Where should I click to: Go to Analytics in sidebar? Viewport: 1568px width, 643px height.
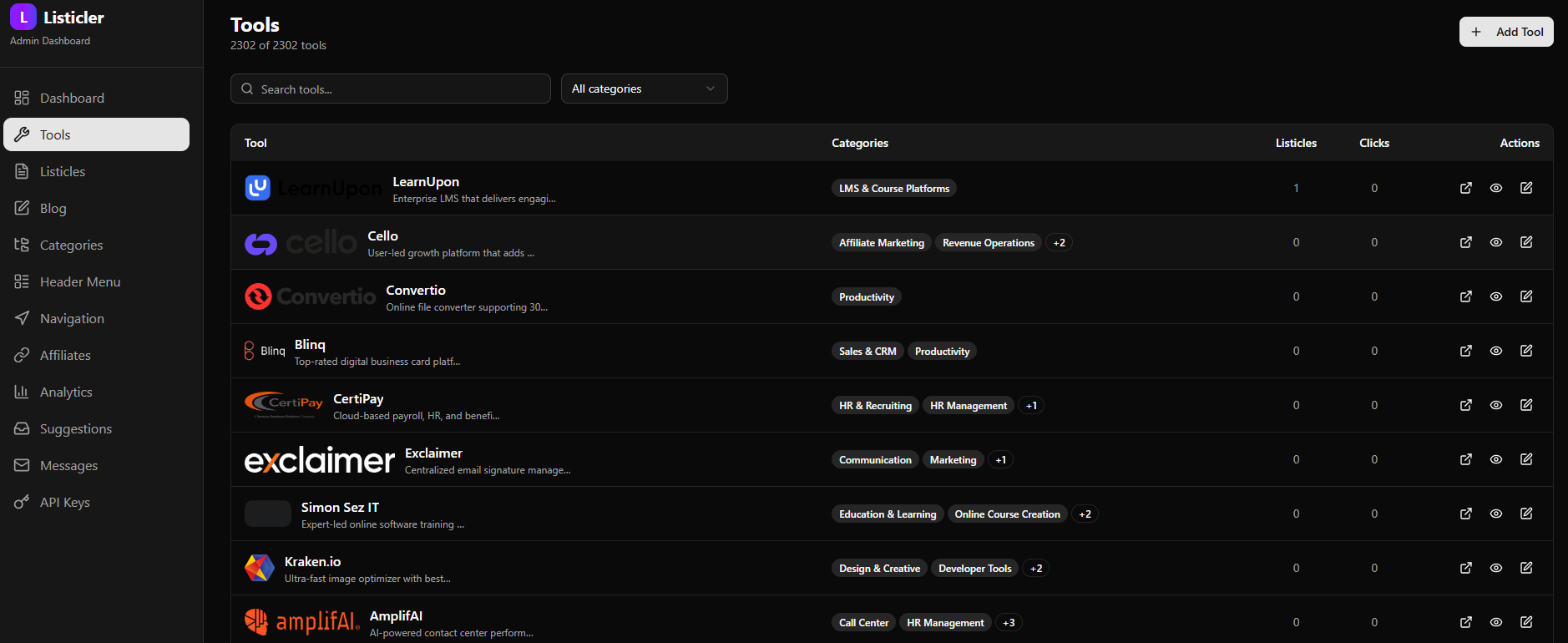pyautogui.click(x=66, y=392)
